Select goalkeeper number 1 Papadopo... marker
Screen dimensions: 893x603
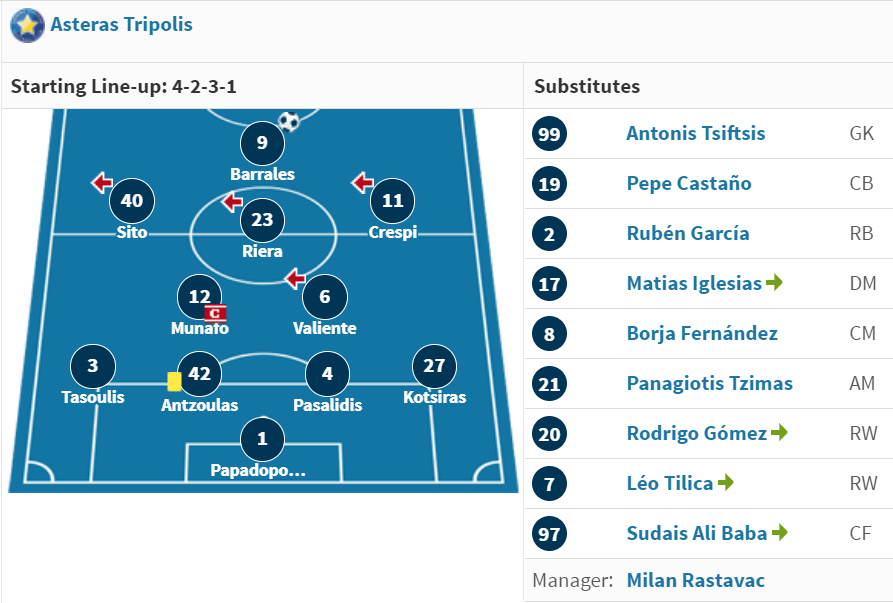click(x=262, y=439)
